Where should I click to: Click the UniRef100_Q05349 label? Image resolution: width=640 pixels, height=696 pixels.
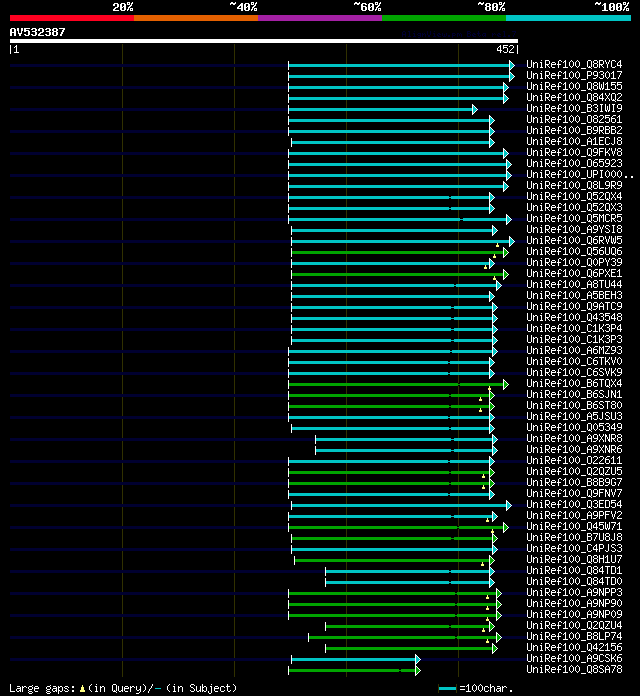574,427
